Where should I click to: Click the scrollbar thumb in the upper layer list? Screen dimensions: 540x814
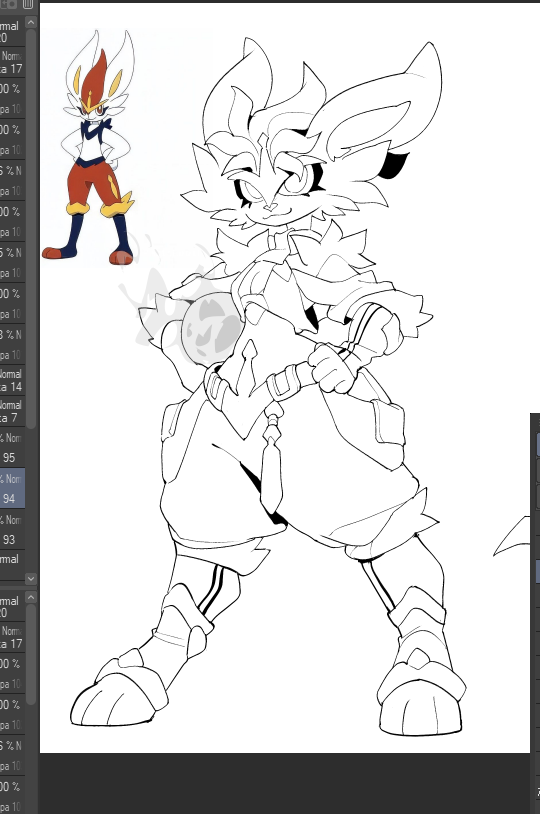click(31, 228)
